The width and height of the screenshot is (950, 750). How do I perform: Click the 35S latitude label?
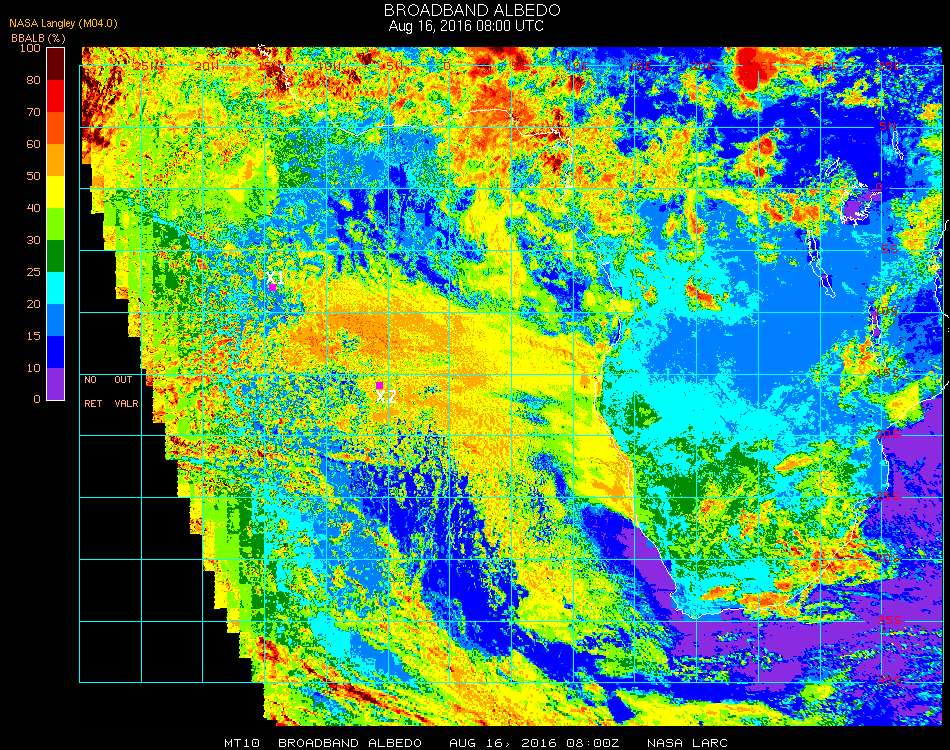[889, 620]
